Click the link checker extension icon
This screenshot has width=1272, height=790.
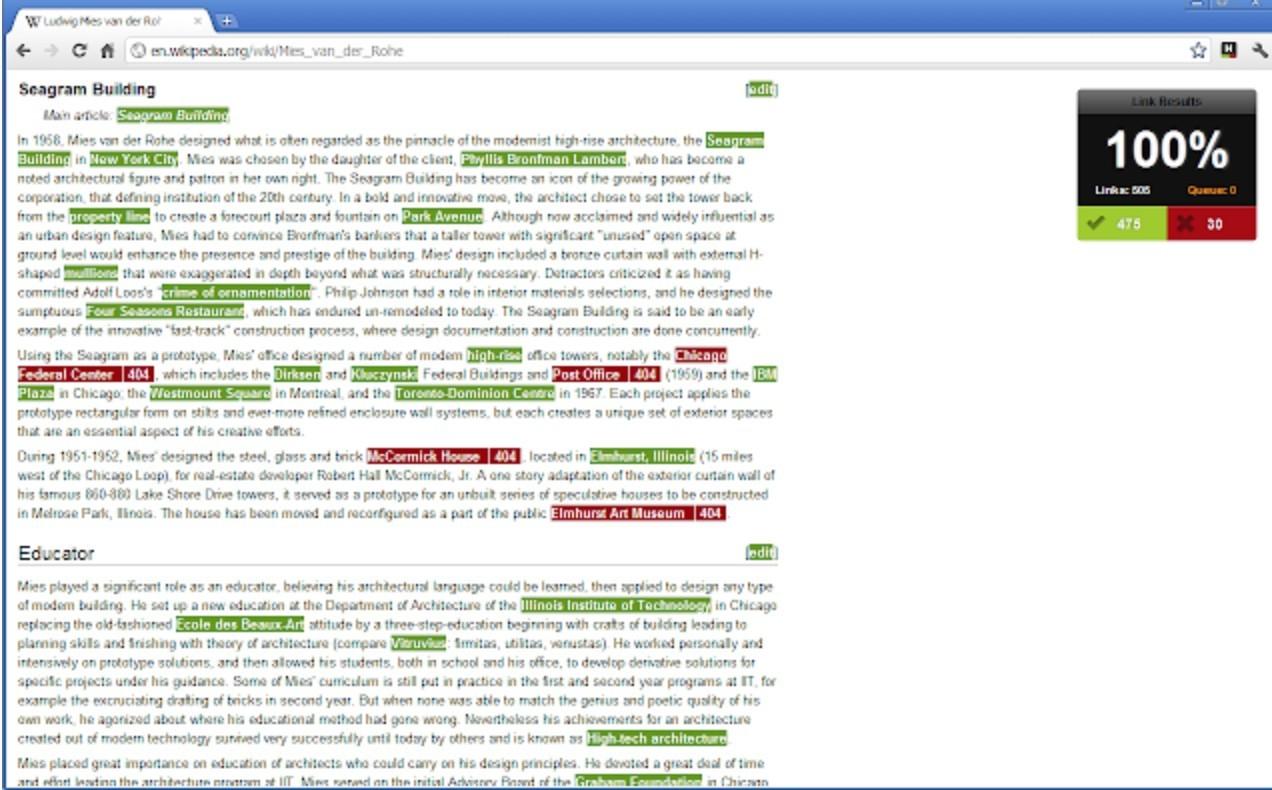(1228, 50)
